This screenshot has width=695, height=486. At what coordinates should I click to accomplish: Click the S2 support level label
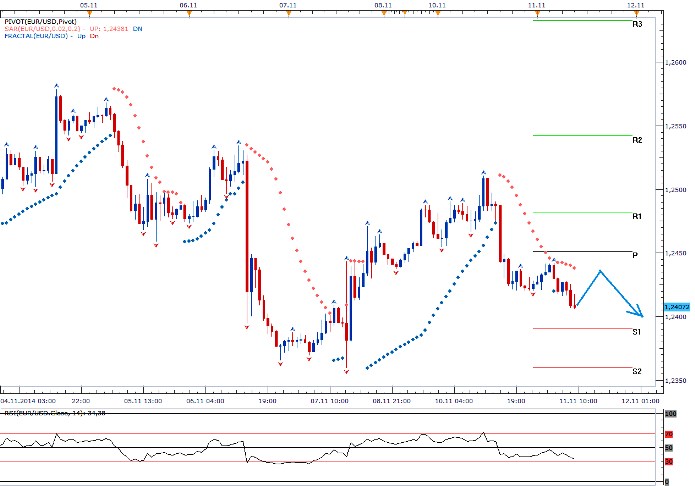pyautogui.click(x=637, y=371)
